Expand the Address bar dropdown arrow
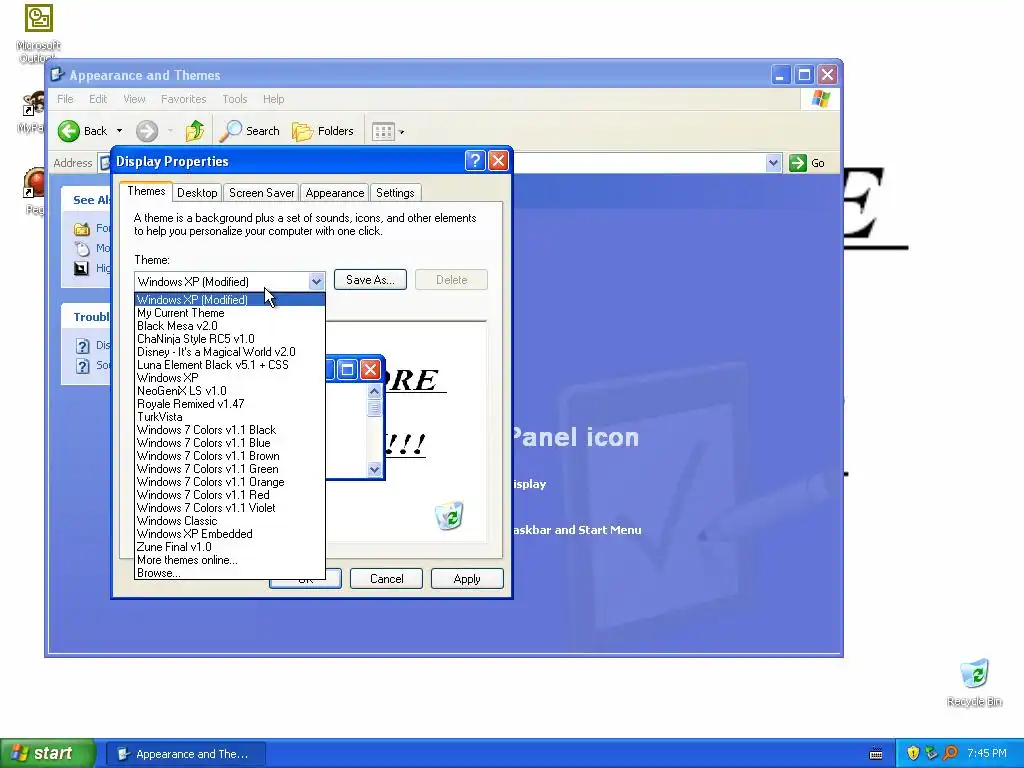Screen dimensions: 1024x768 point(773,163)
